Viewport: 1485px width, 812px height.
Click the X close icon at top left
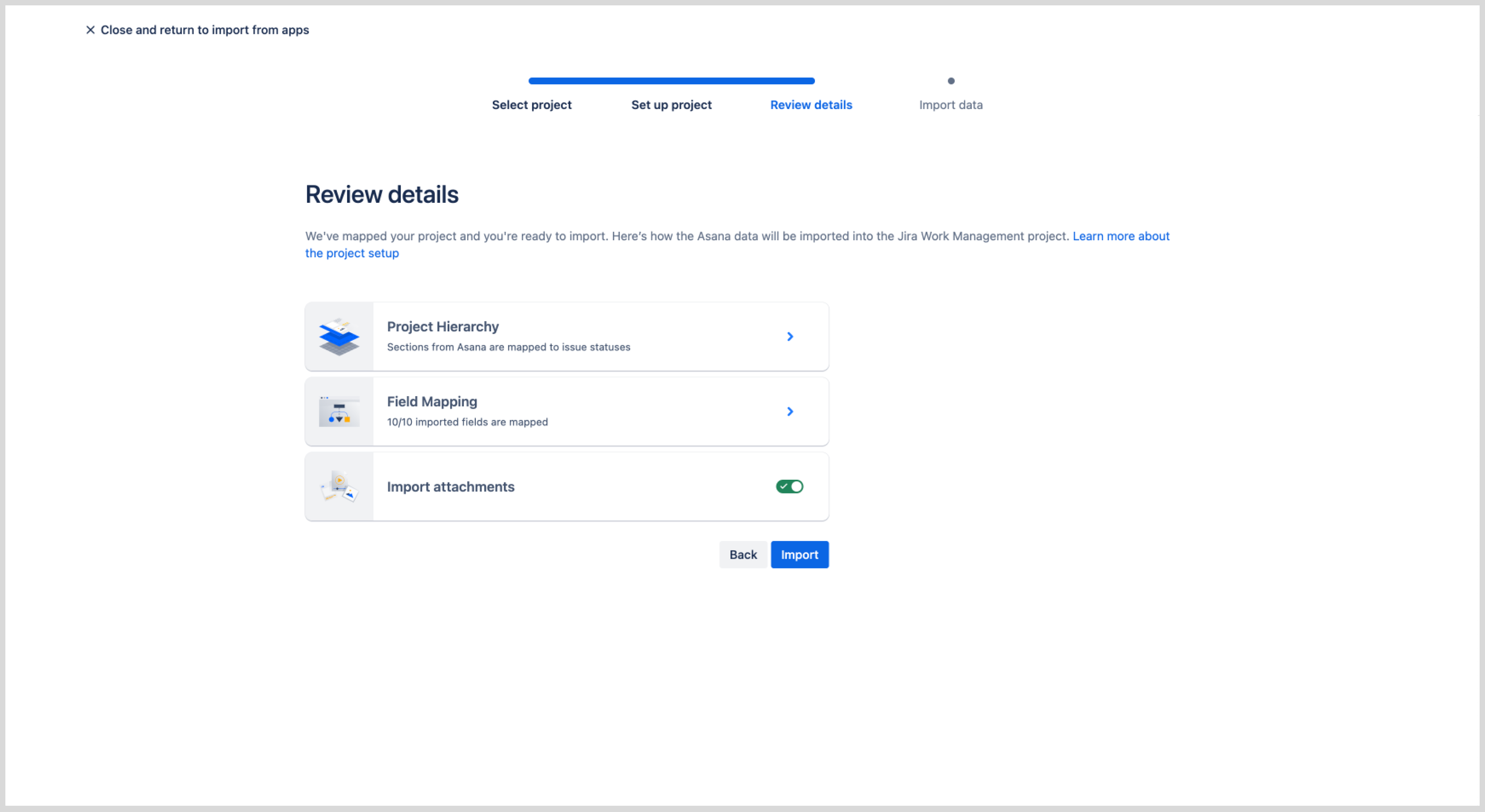pyautogui.click(x=91, y=30)
